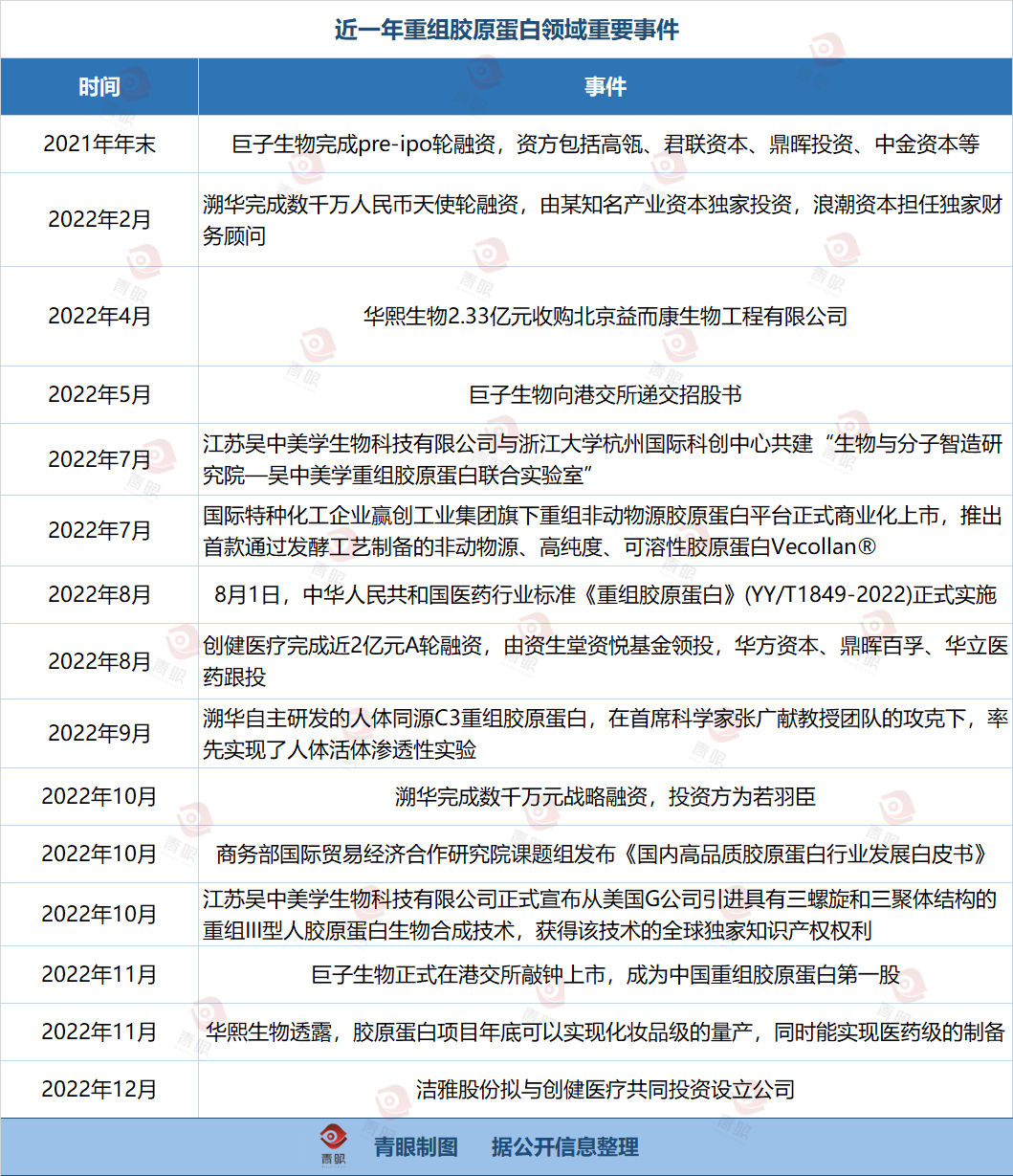Click the date cell 2022年2月

click(x=99, y=219)
